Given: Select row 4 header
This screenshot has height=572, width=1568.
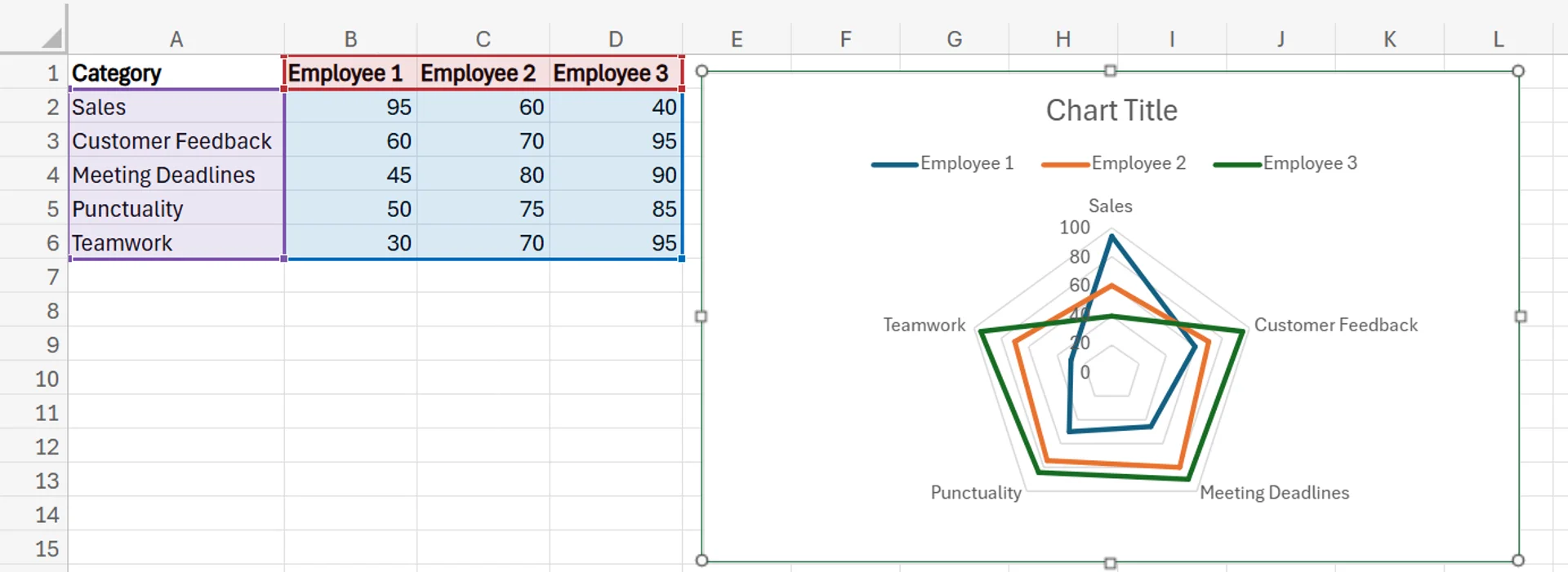Looking at the screenshot, I should coord(34,175).
